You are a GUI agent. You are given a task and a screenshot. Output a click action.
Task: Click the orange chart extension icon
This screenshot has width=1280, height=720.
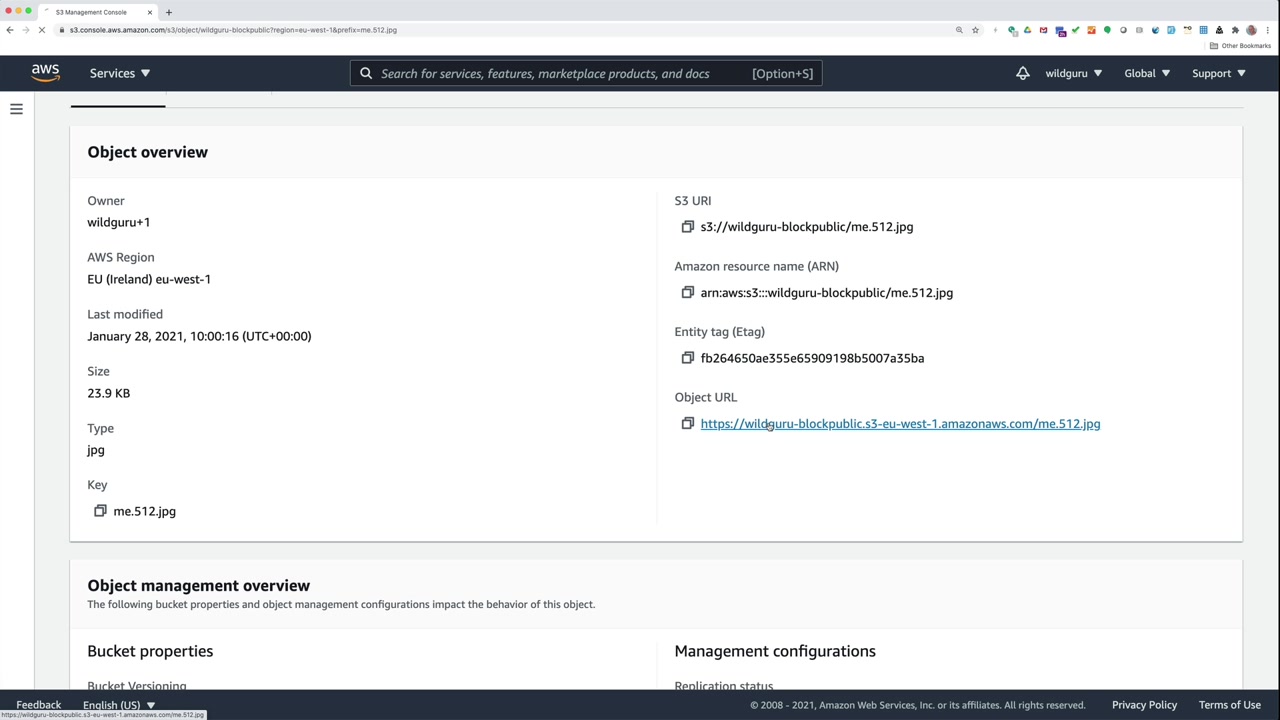tap(1091, 30)
